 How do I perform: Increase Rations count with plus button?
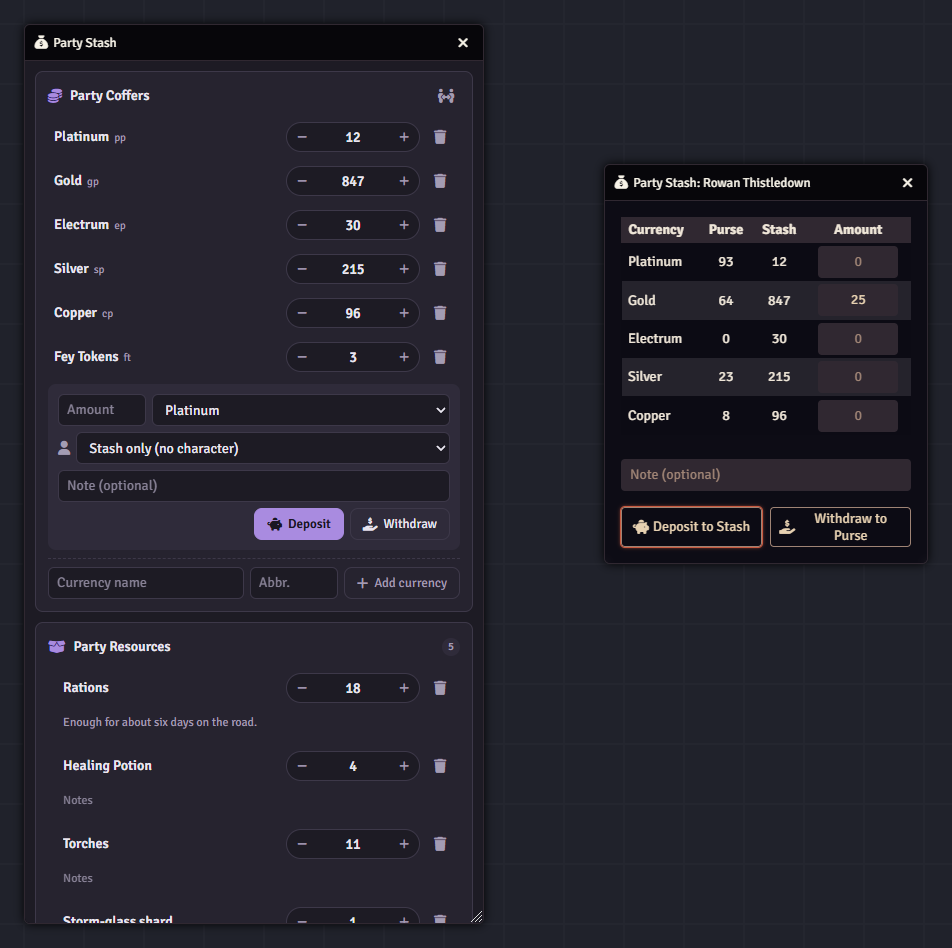[x=404, y=688]
